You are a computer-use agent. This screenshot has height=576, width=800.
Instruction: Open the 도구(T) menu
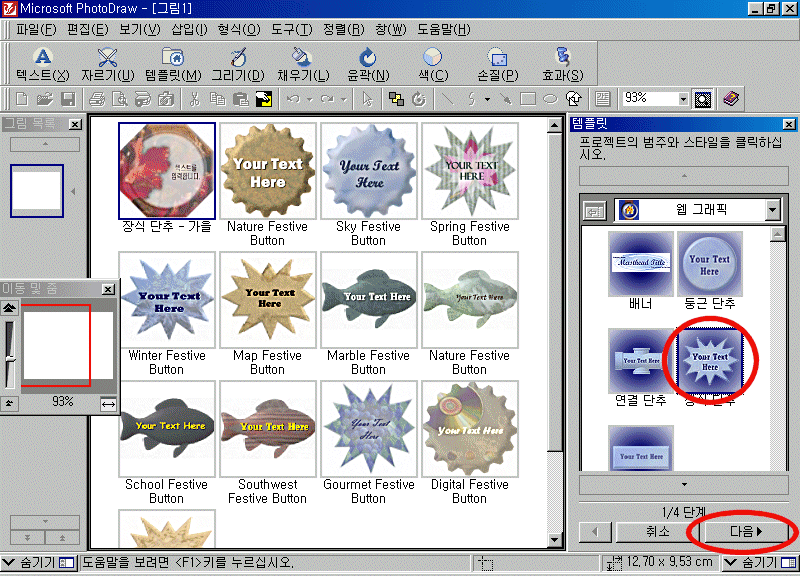point(291,30)
